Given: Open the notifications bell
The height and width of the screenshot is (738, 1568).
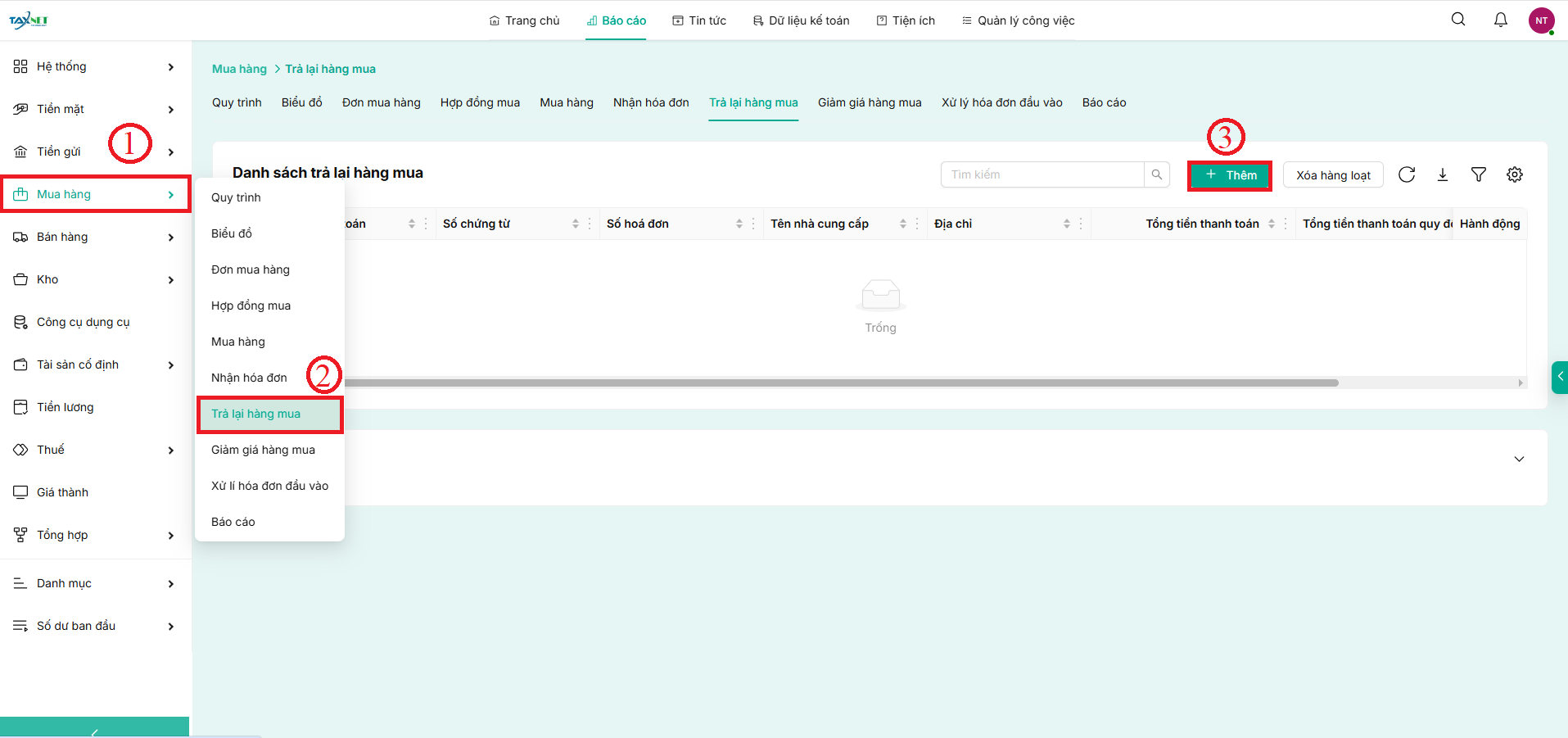Looking at the screenshot, I should click(1500, 20).
